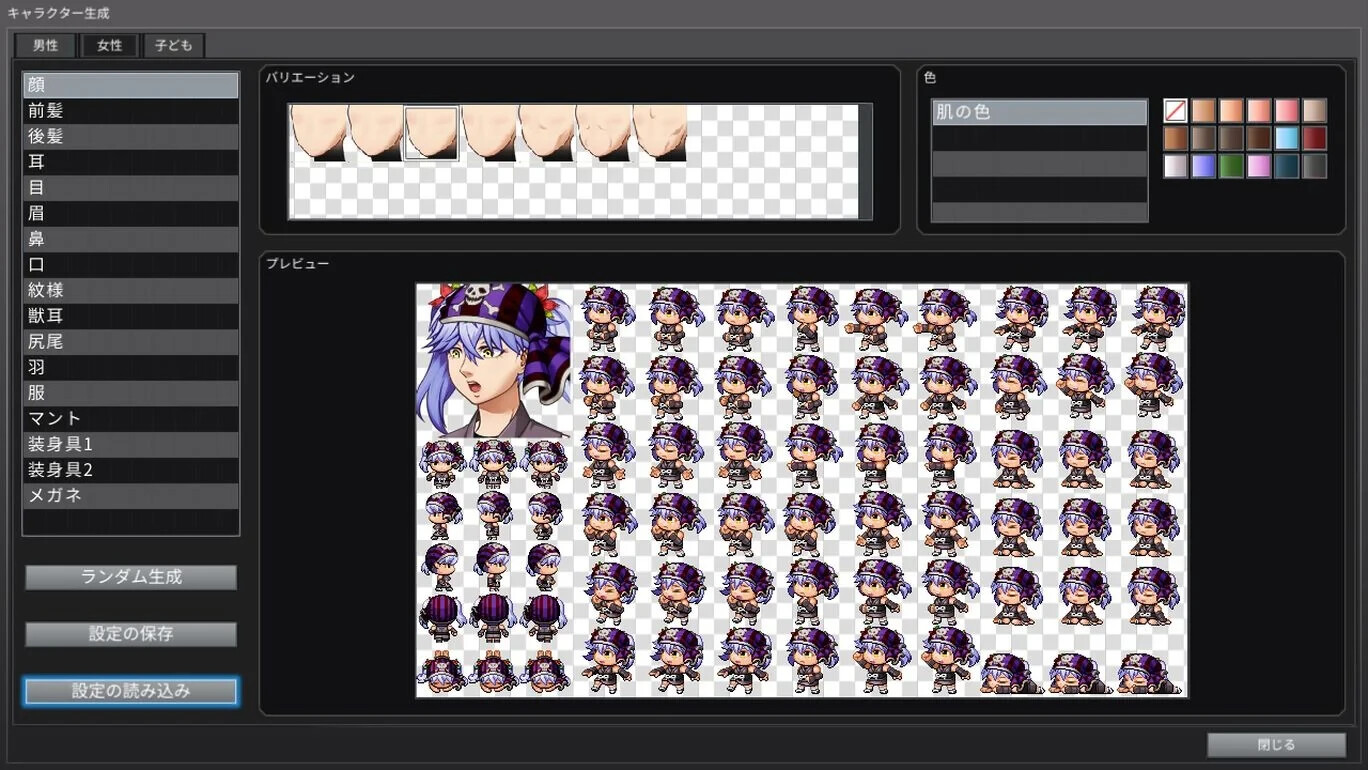The height and width of the screenshot is (770, 1368).
Task: Switch to the 子ども tab
Action: (174, 46)
